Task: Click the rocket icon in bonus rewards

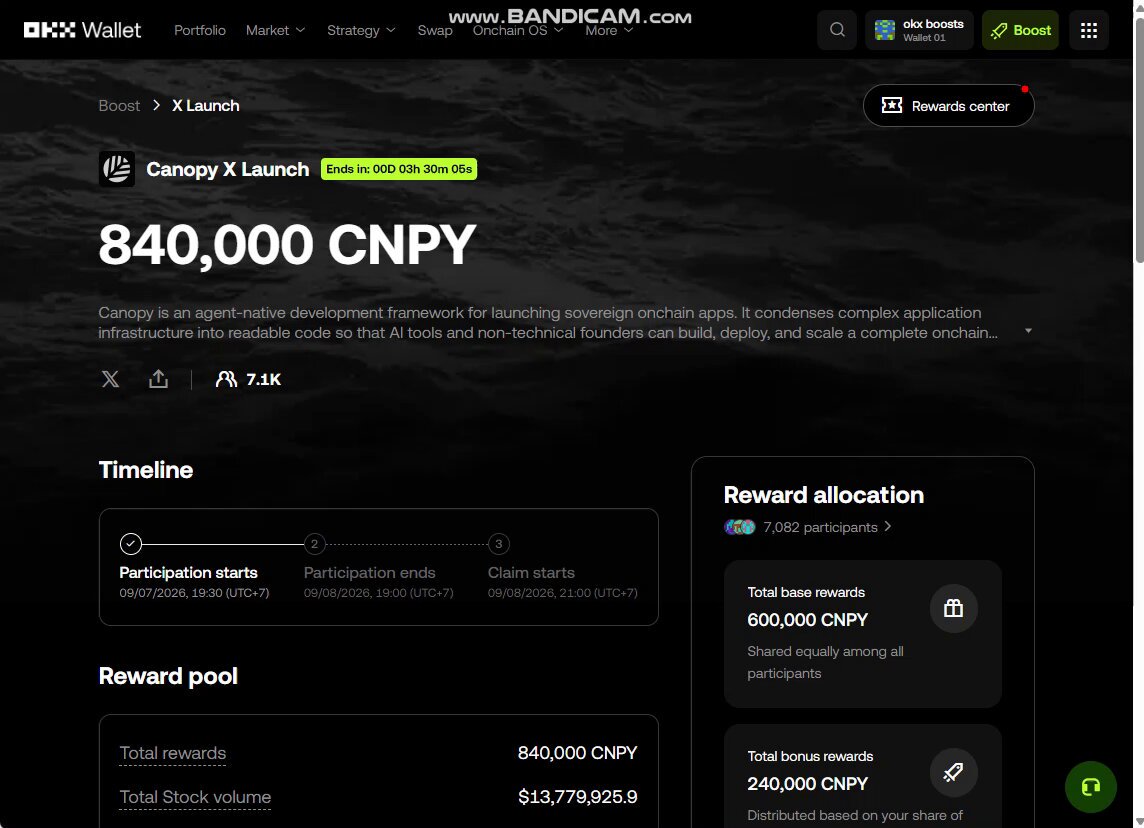Action: coord(954,773)
